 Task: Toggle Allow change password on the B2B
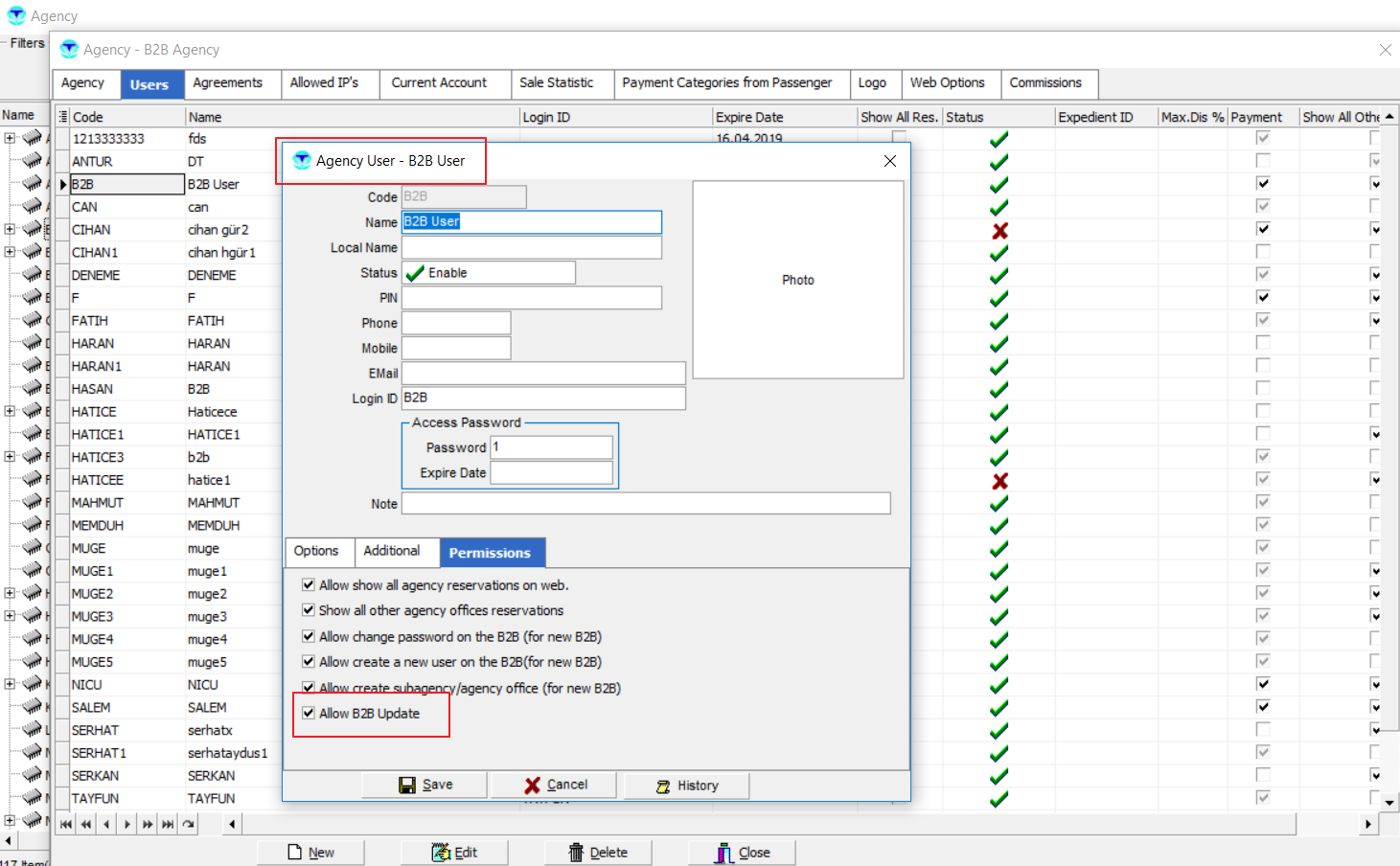[309, 636]
